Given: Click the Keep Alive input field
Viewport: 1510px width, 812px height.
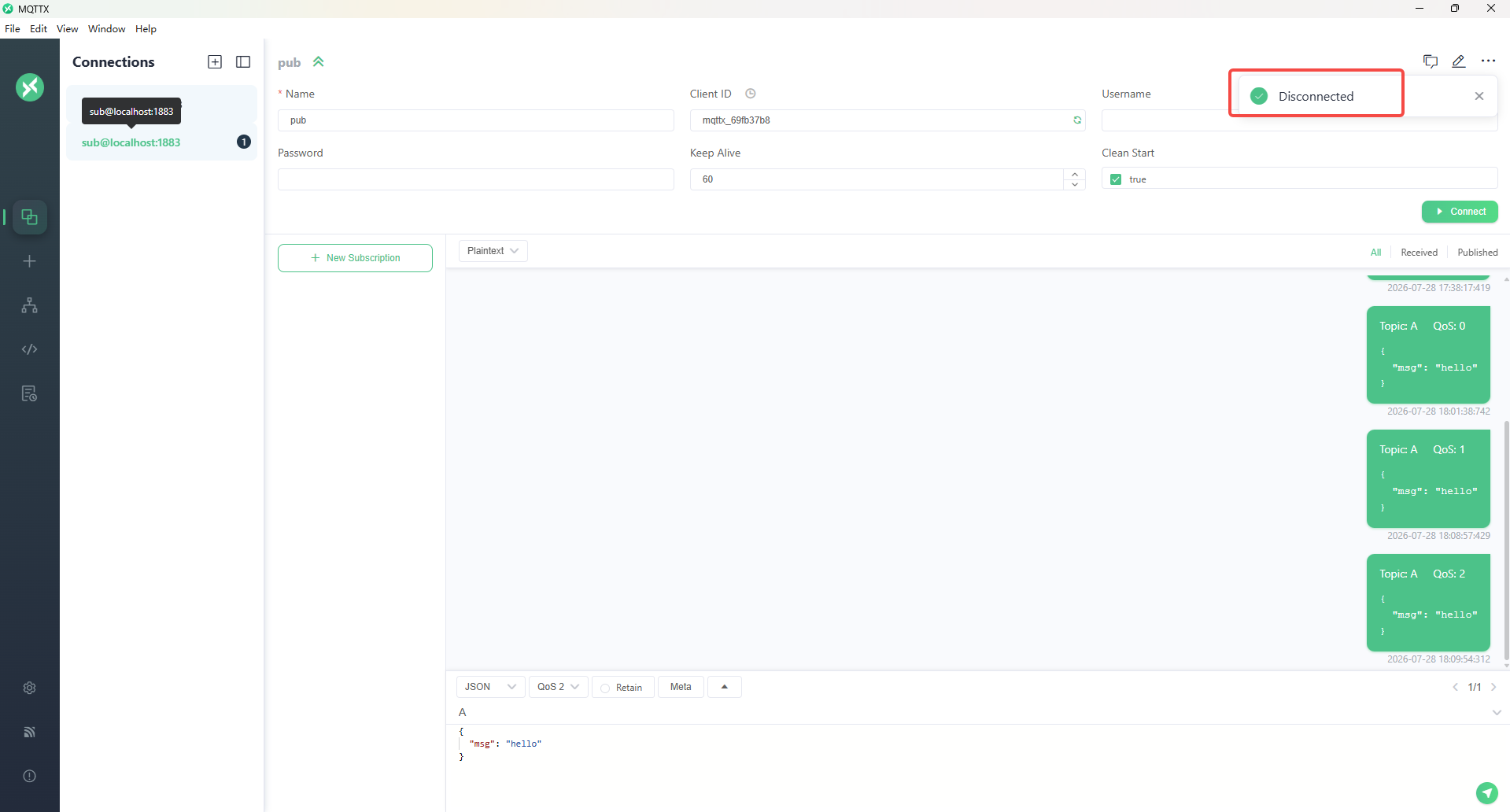Looking at the screenshot, I should point(877,179).
